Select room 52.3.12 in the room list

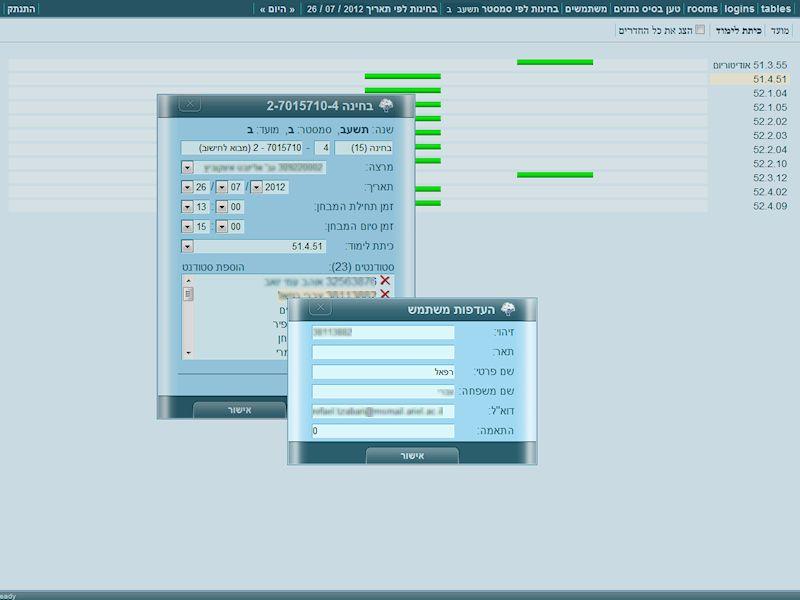pyautogui.click(x=769, y=178)
